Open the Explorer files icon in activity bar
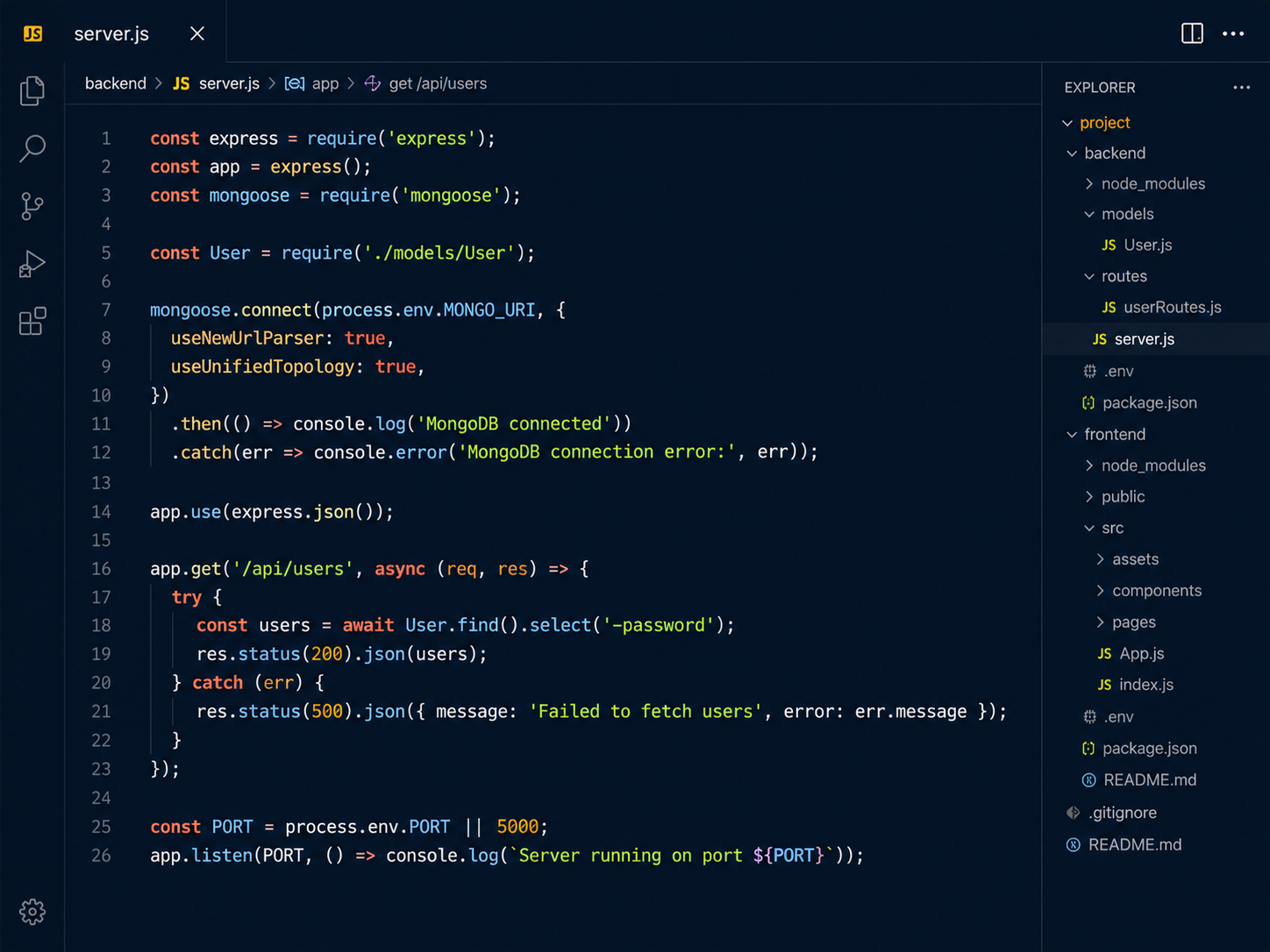The width and height of the screenshot is (1270, 952). pos(32,90)
